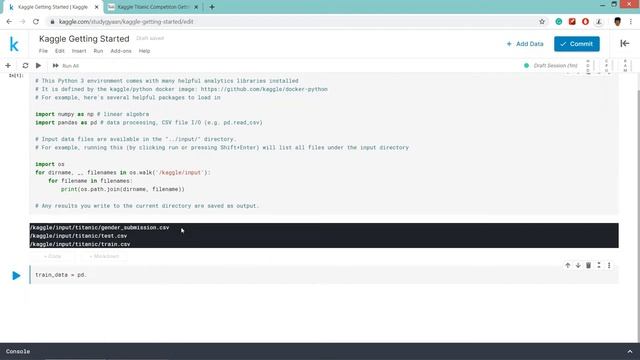Click output line gender_submission.csv
640x360 pixels.
pyautogui.click(x=99, y=227)
